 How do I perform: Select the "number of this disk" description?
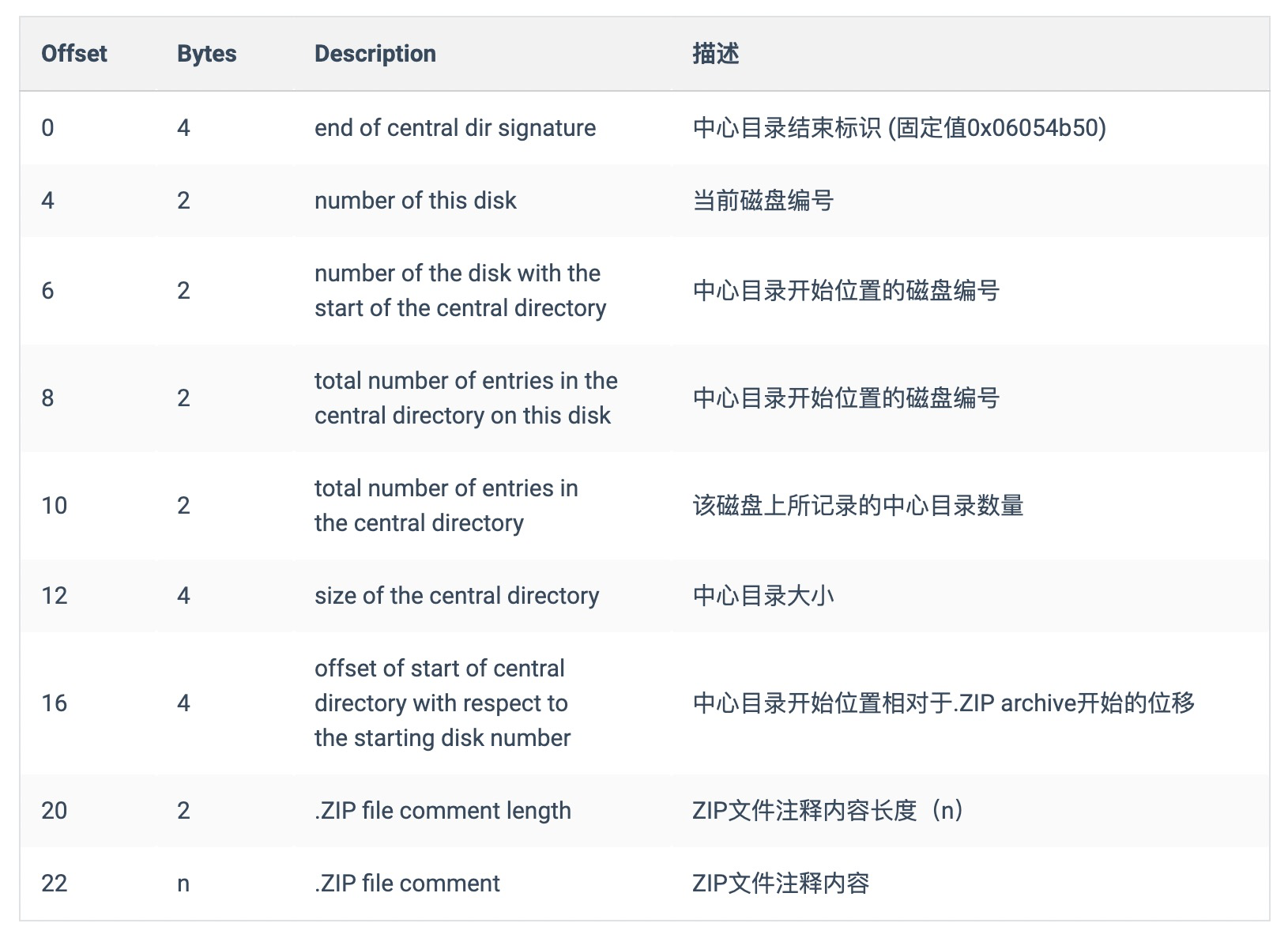415,201
